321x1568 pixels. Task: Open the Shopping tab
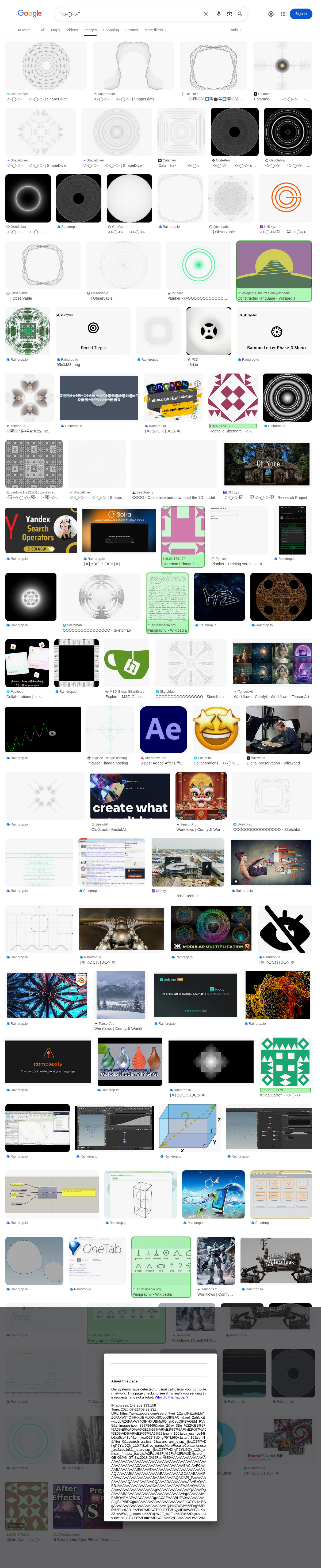click(111, 30)
